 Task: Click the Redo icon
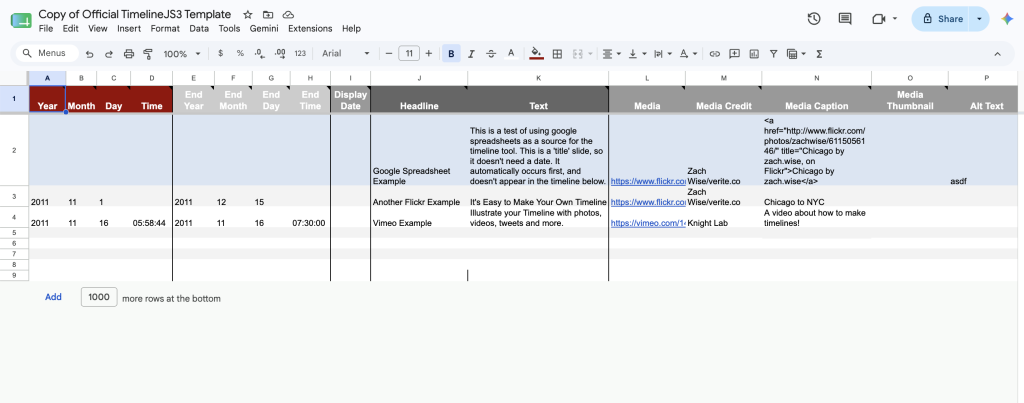[109, 54]
